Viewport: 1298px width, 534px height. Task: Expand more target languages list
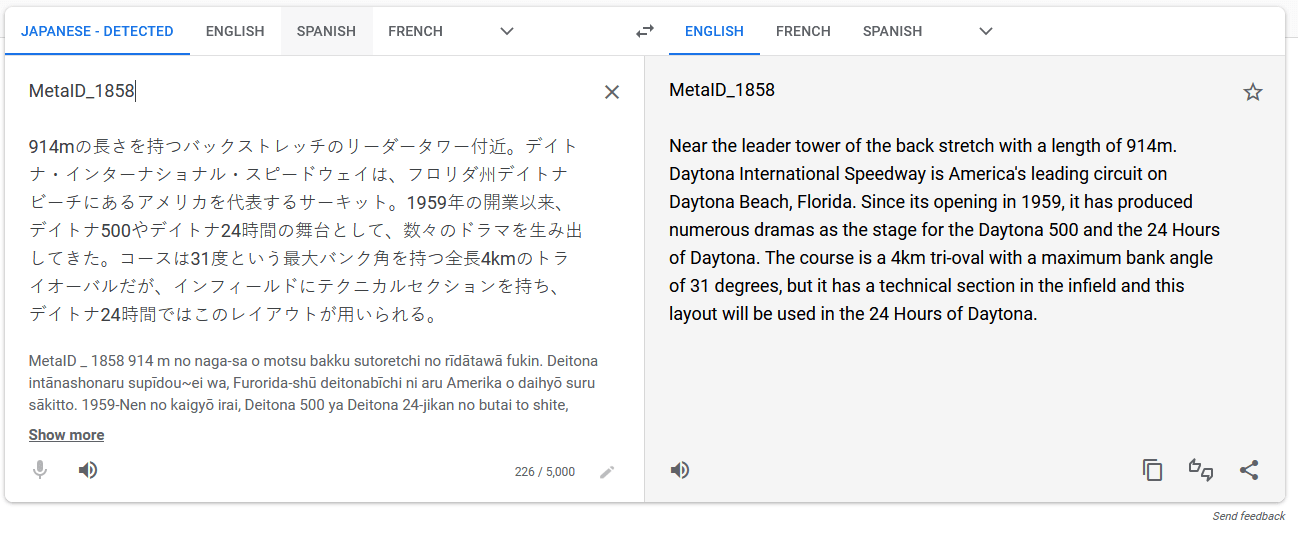point(986,31)
